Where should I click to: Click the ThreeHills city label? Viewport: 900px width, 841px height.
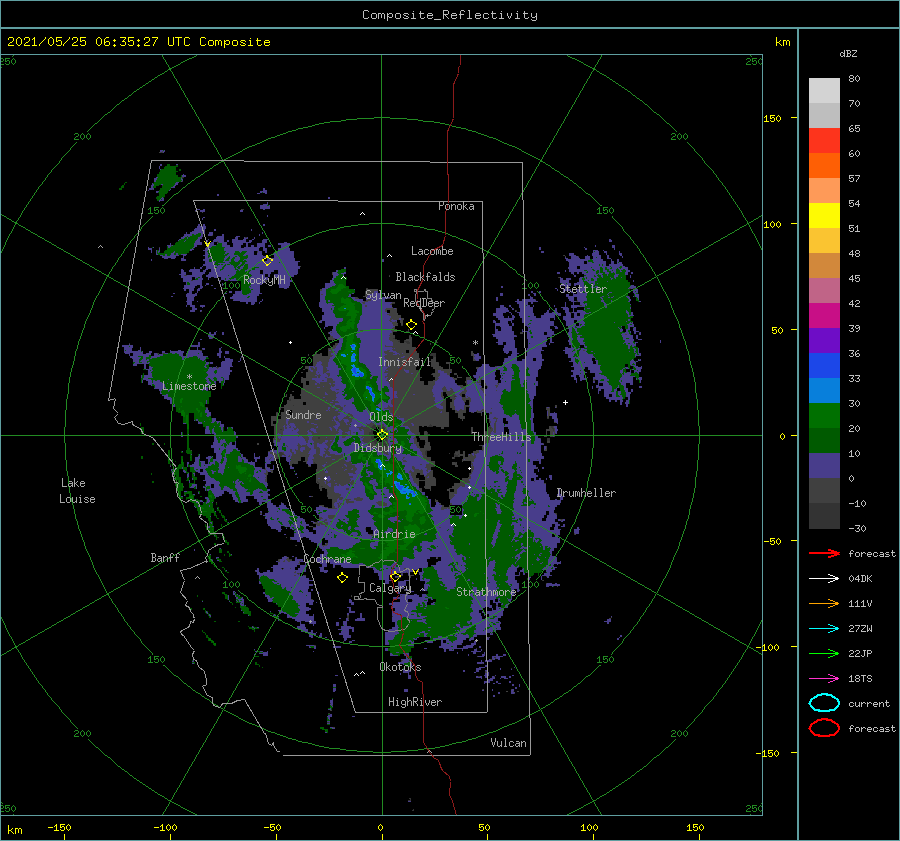(x=502, y=437)
